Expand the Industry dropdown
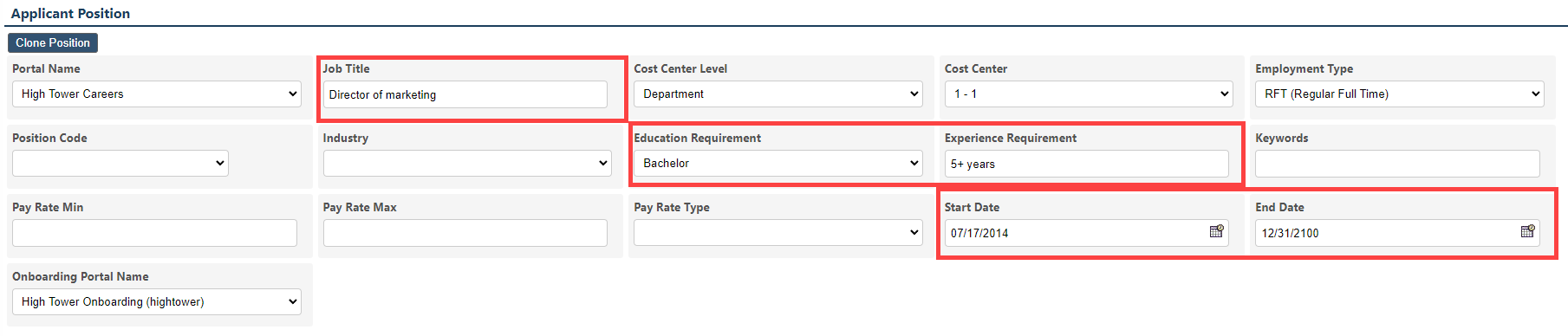Image resolution: width=1568 pixels, height=336 pixels. tap(467, 163)
